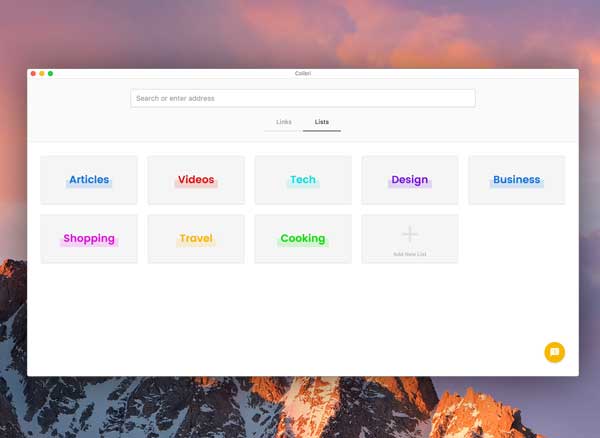Minimize the window with the yellow button
600x438 pixels.
pos(42,73)
